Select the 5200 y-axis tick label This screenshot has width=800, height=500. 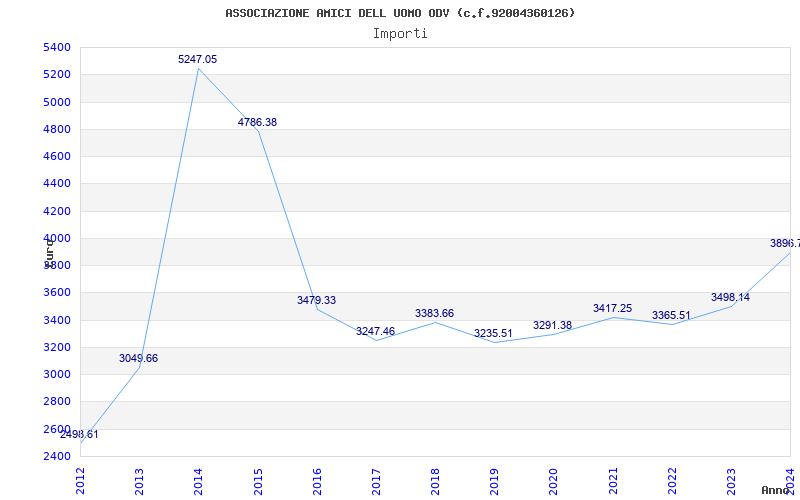coord(57,75)
